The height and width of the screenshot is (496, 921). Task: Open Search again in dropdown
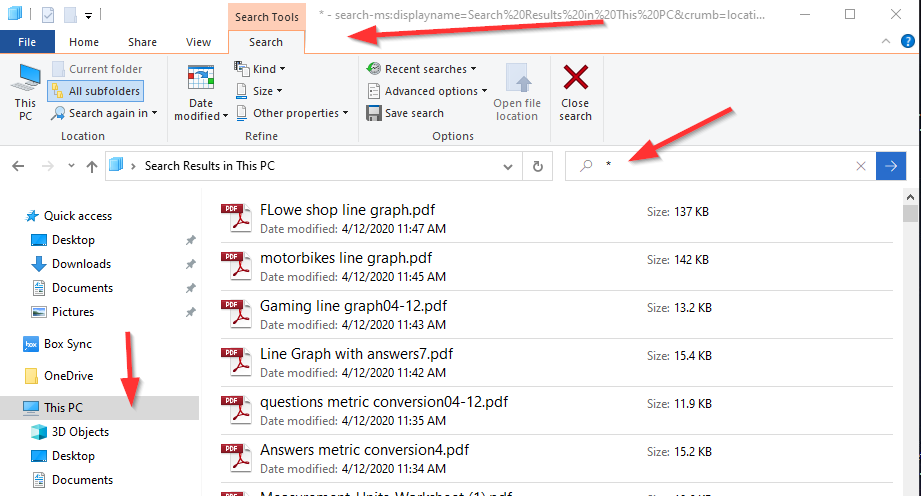104,113
